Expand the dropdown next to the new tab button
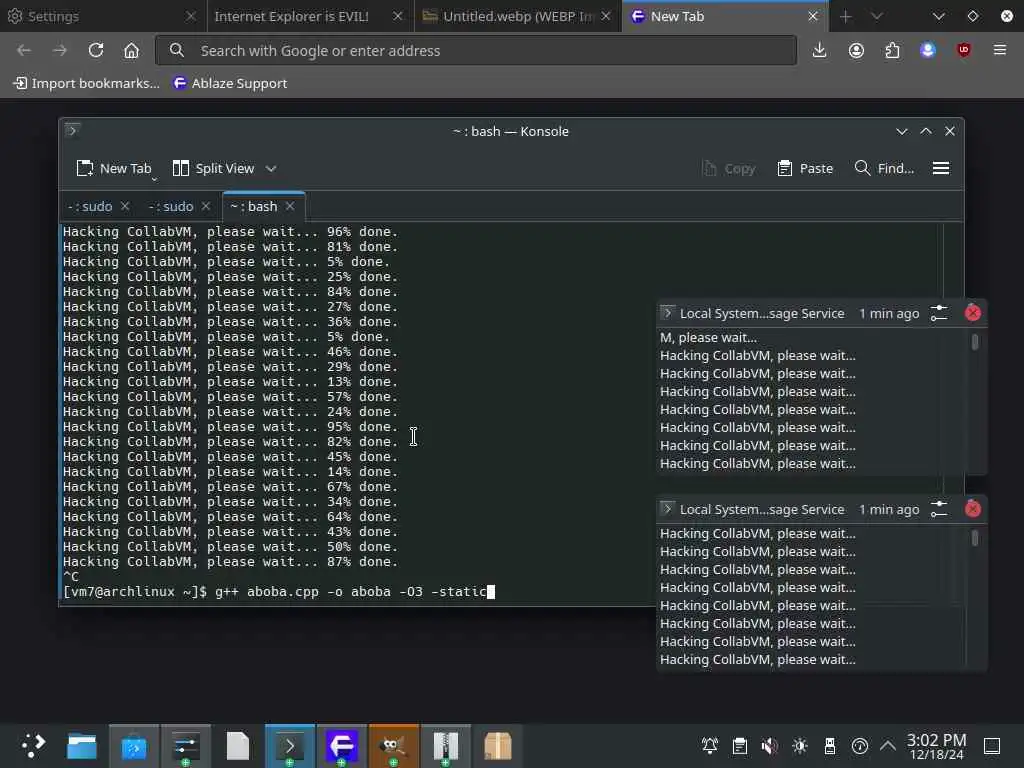This screenshot has height=768, width=1024. tap(877, 16)
